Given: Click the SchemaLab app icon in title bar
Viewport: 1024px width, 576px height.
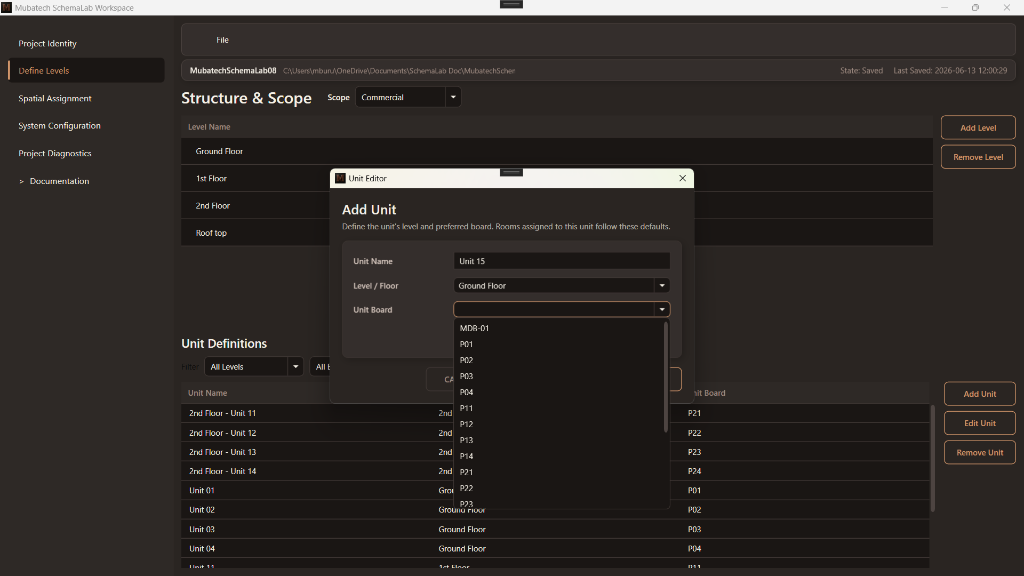Looking at the screenshot, I should point(7,8).
